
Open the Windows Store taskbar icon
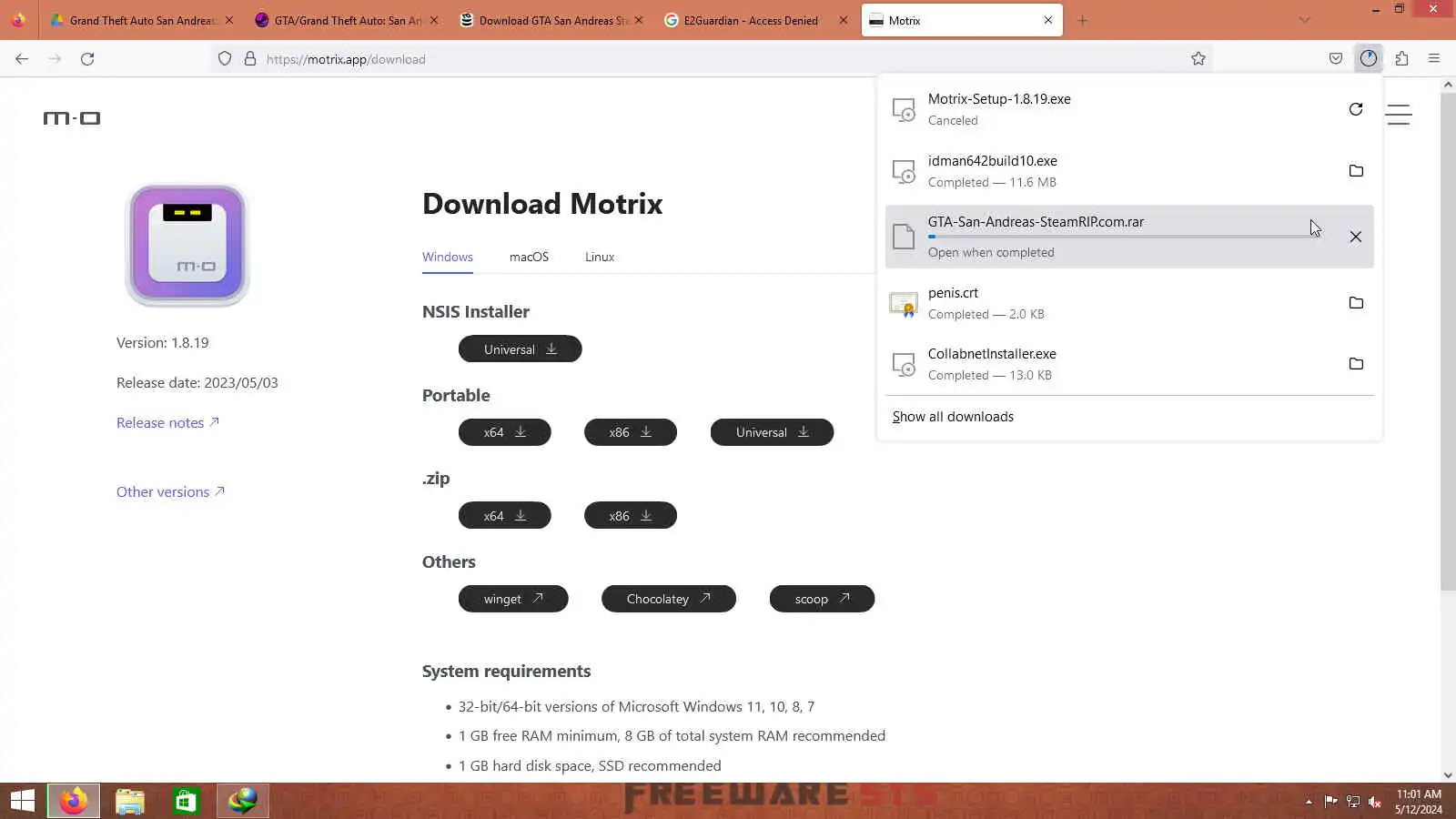(187, 801)
